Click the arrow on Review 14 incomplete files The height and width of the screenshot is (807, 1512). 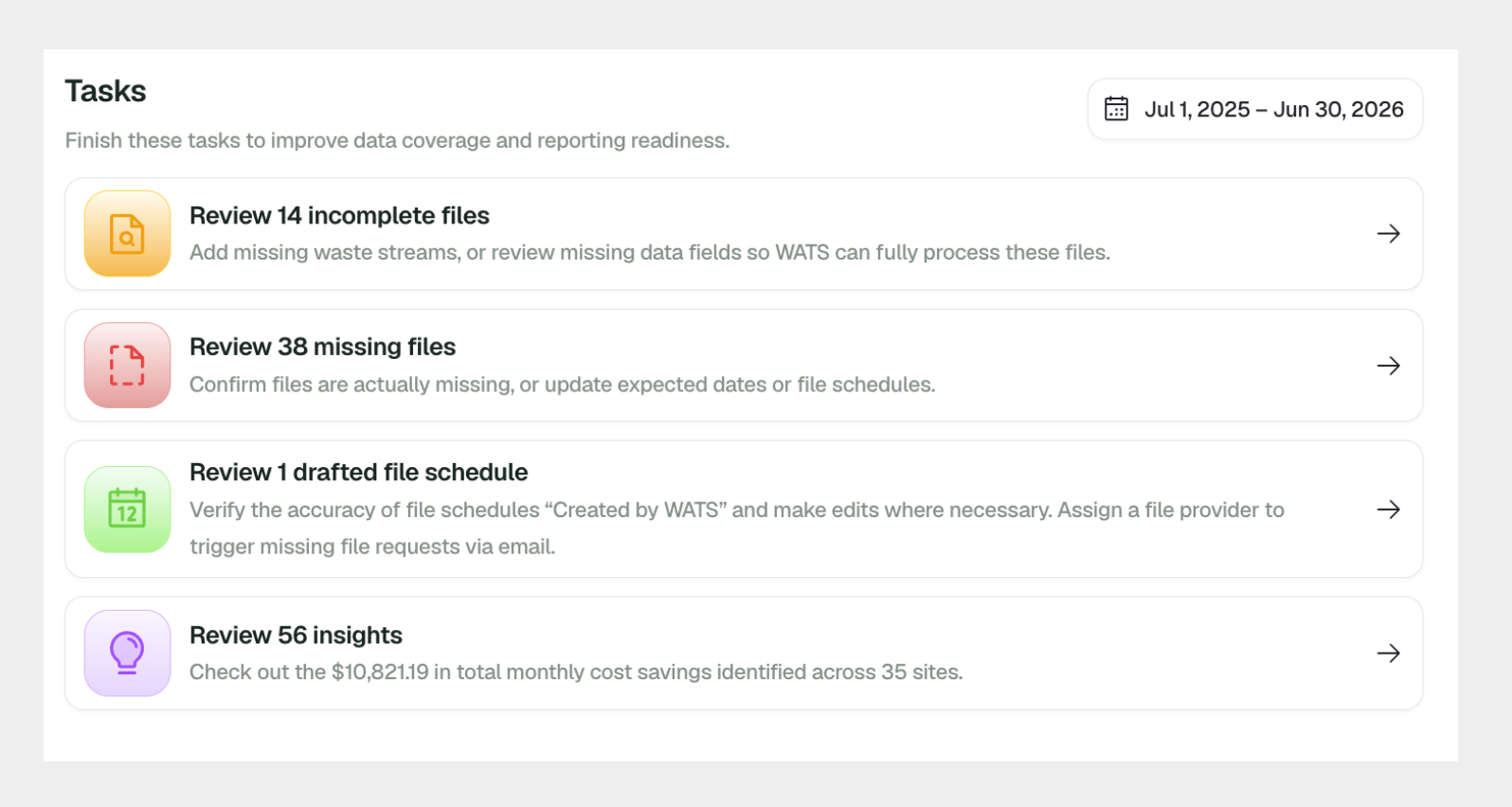tap(1388, 234)
